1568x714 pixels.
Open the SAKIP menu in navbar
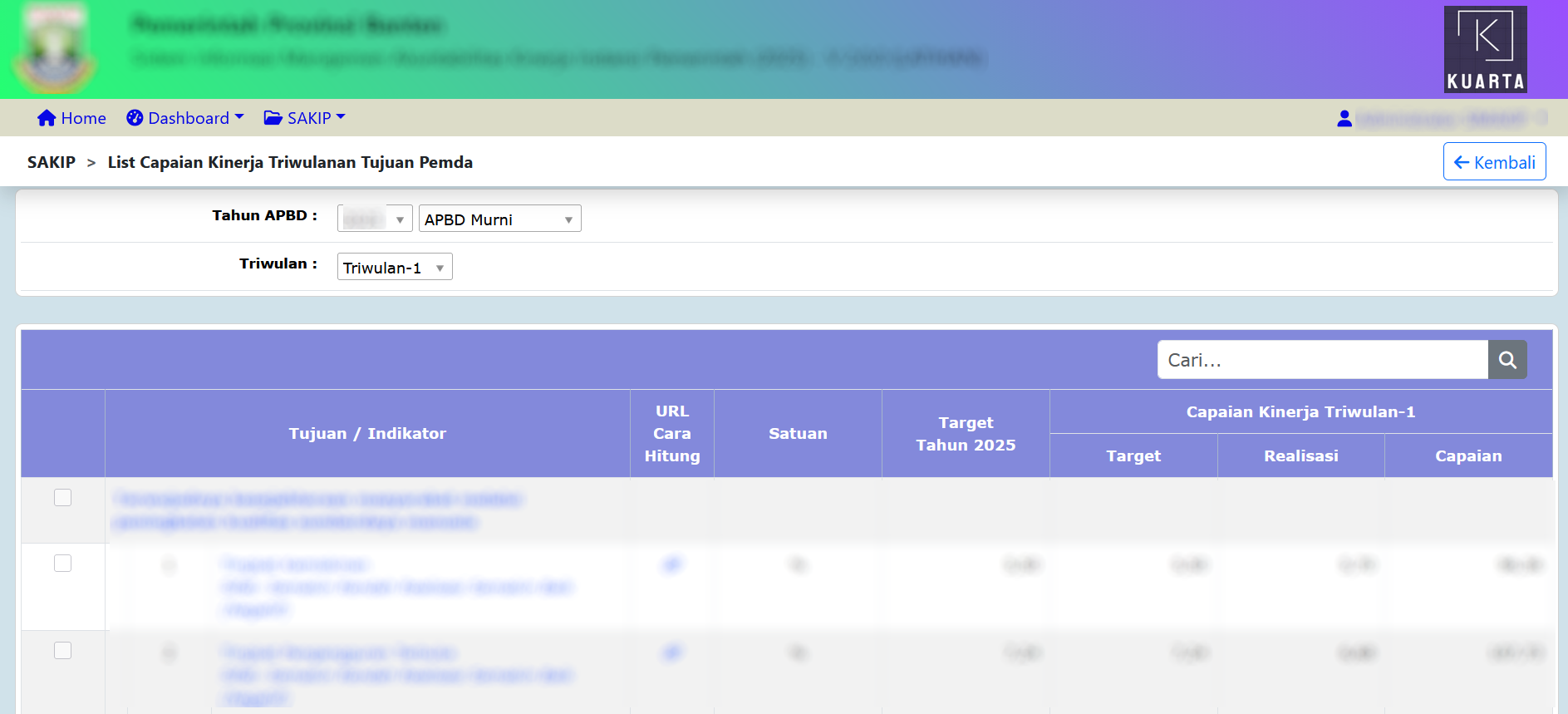click(309, 118)
